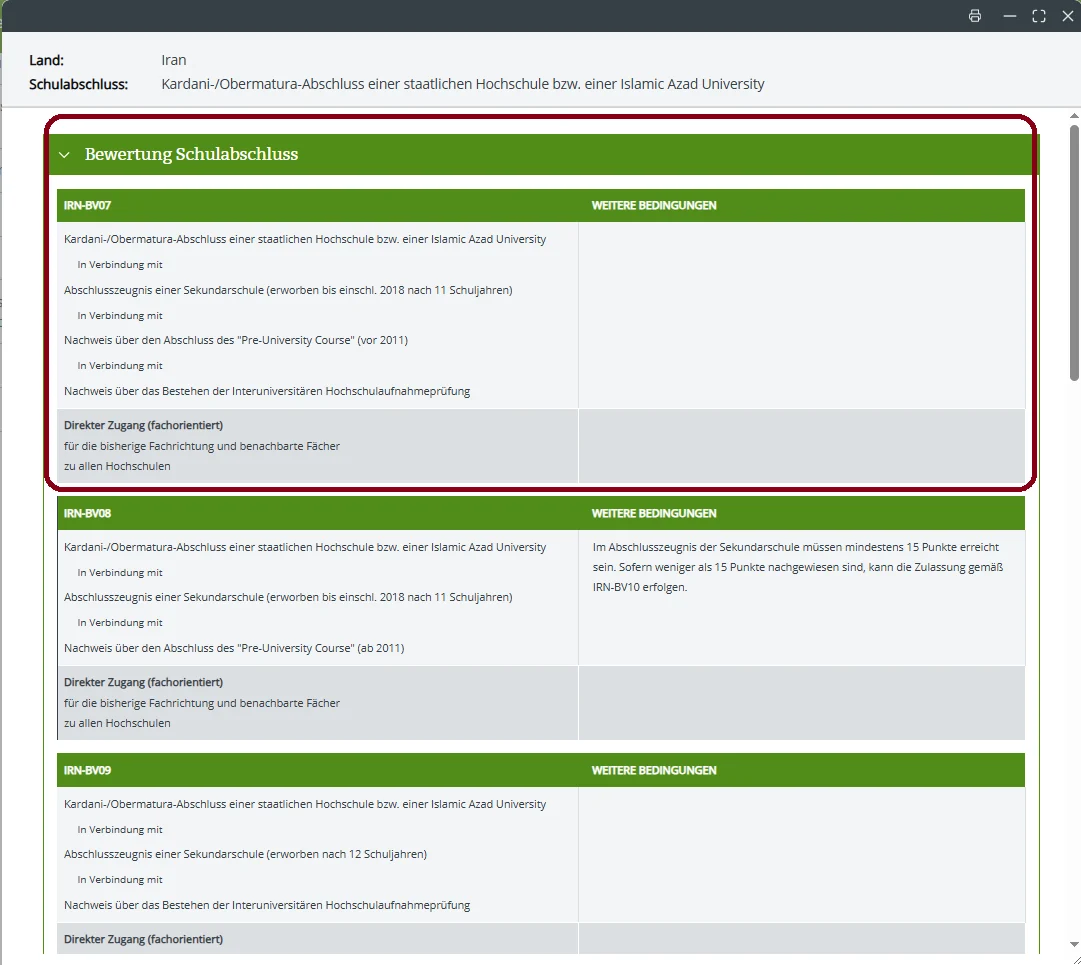1081x965 pixels.
Task: Click the 'Land:' label
Action: pos(46,60)
